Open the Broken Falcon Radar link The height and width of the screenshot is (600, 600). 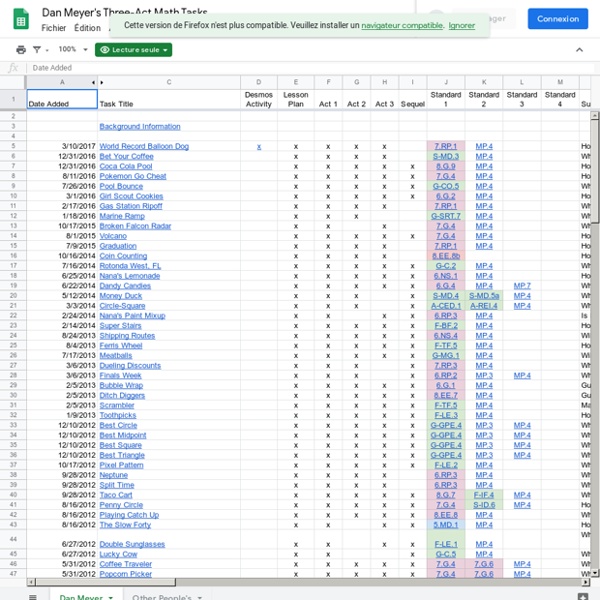[x=135, y=226]
